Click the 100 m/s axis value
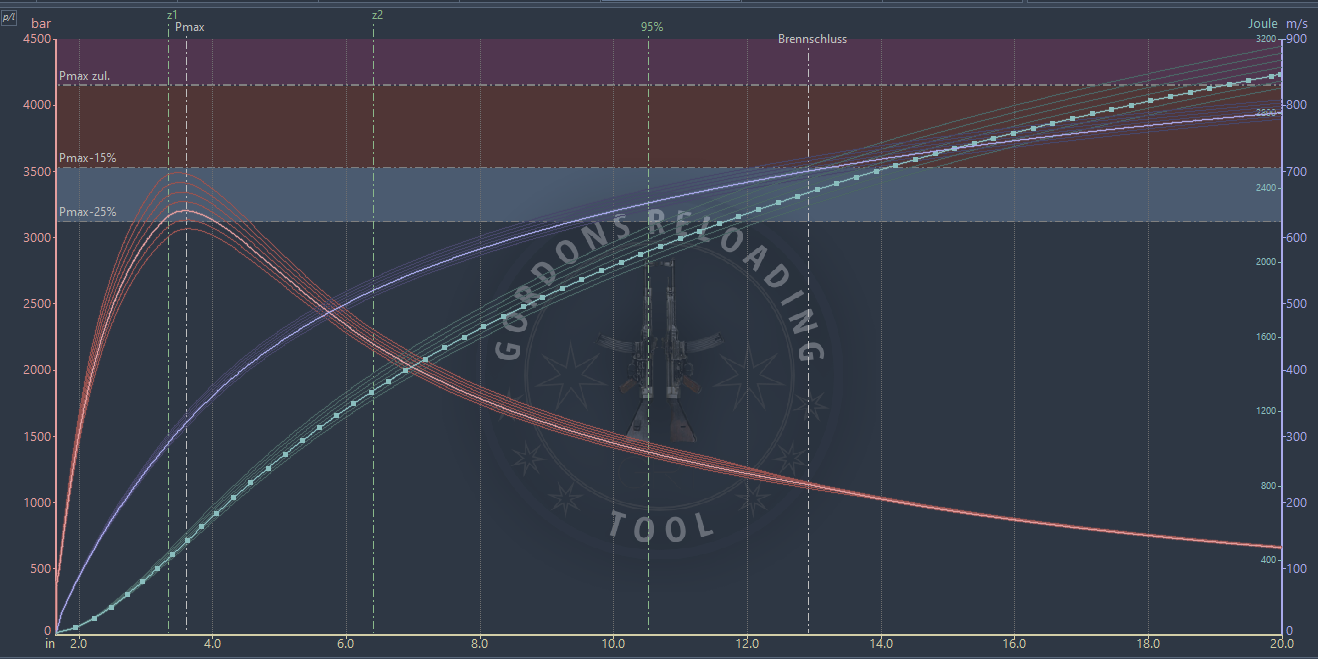Image resolution: width=1318 pixels, height=659 pixels. (x=1296, y=569)
